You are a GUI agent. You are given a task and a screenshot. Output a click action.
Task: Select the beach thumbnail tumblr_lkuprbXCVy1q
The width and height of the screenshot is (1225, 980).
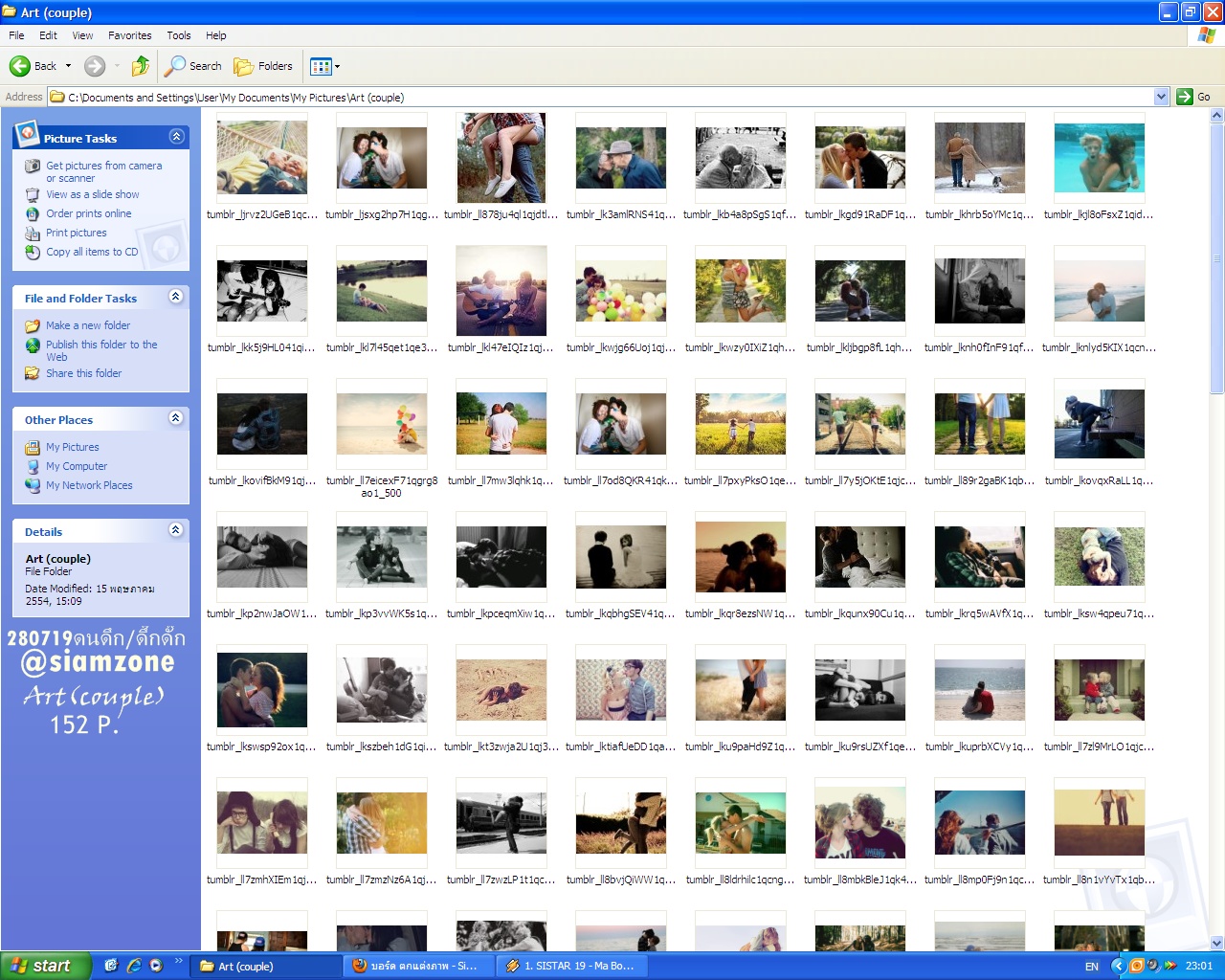tap(980, 690)
